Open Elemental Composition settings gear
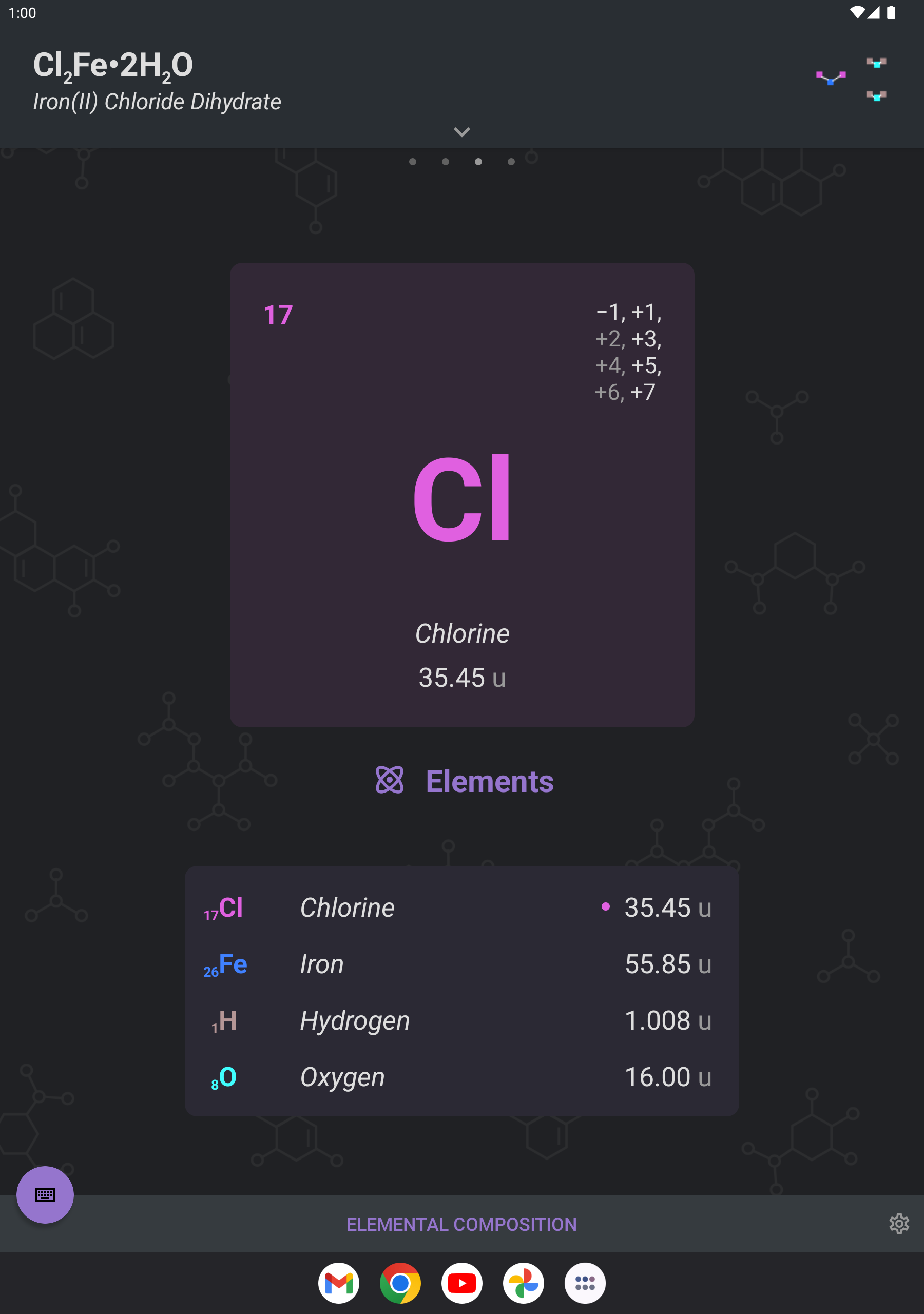 coord(899,1224)
